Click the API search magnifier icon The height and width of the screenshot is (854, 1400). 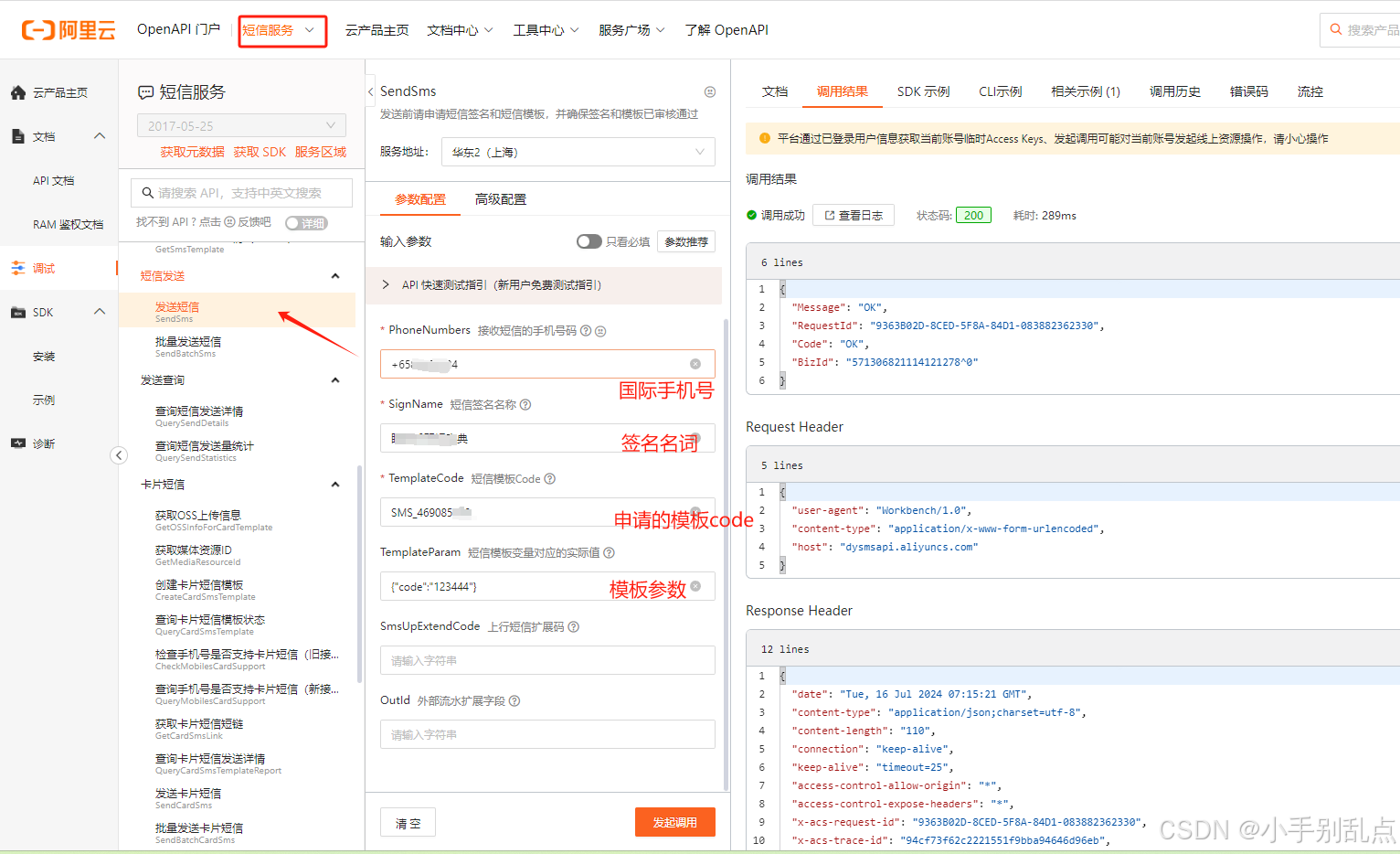tap(147, 193)
